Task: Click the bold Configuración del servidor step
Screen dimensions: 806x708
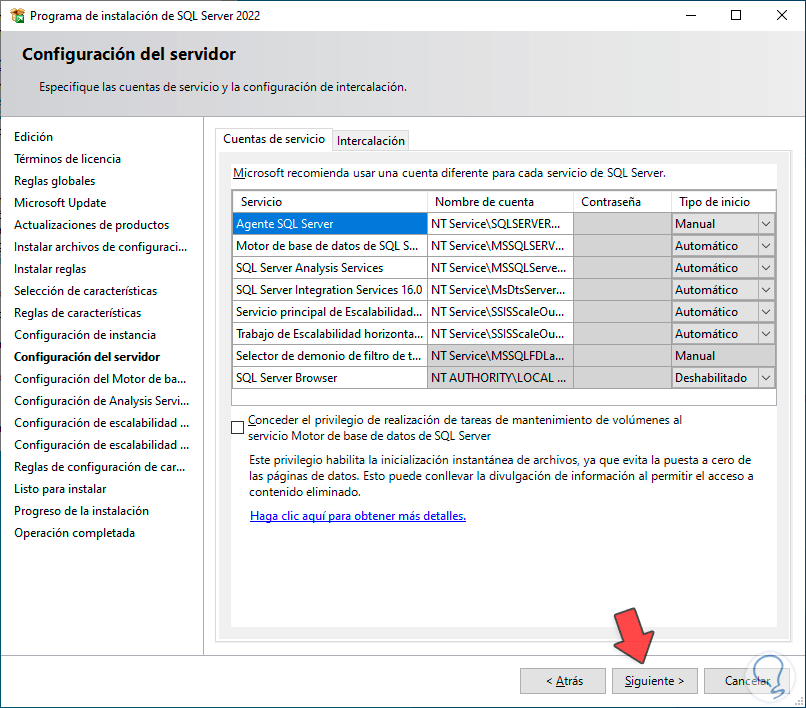Action: point(87,357)
